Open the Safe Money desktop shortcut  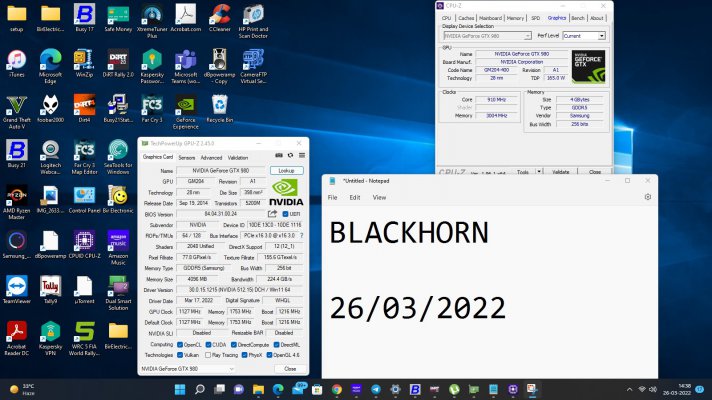pyautogui.click(x=118, y=18)
